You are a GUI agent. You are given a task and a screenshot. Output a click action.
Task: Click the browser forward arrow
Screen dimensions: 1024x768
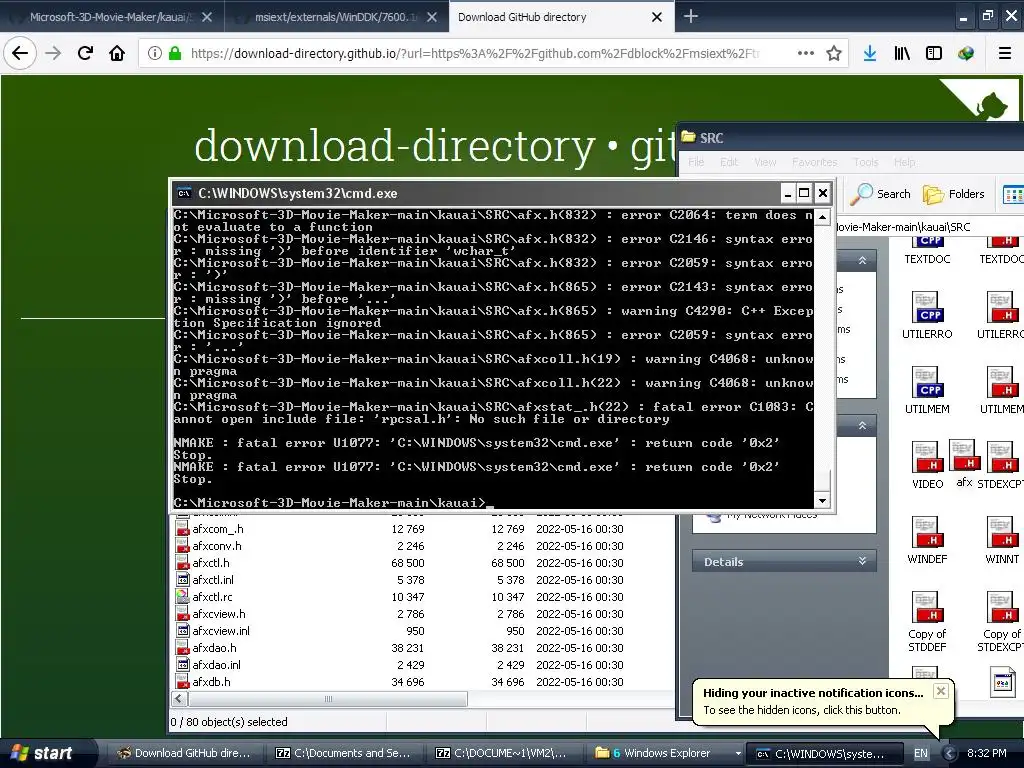(53, 53)
